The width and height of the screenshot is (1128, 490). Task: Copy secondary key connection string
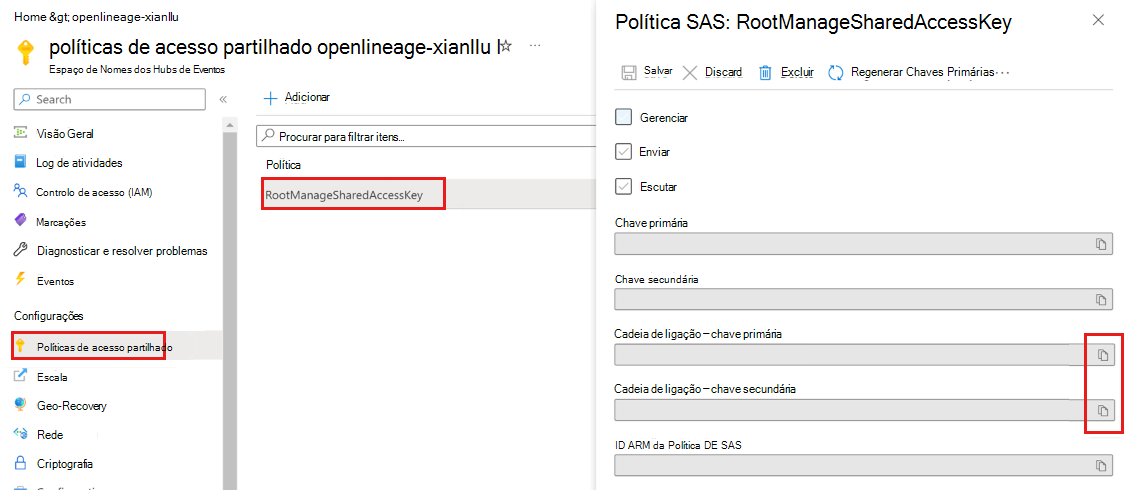click(1102, 410)
